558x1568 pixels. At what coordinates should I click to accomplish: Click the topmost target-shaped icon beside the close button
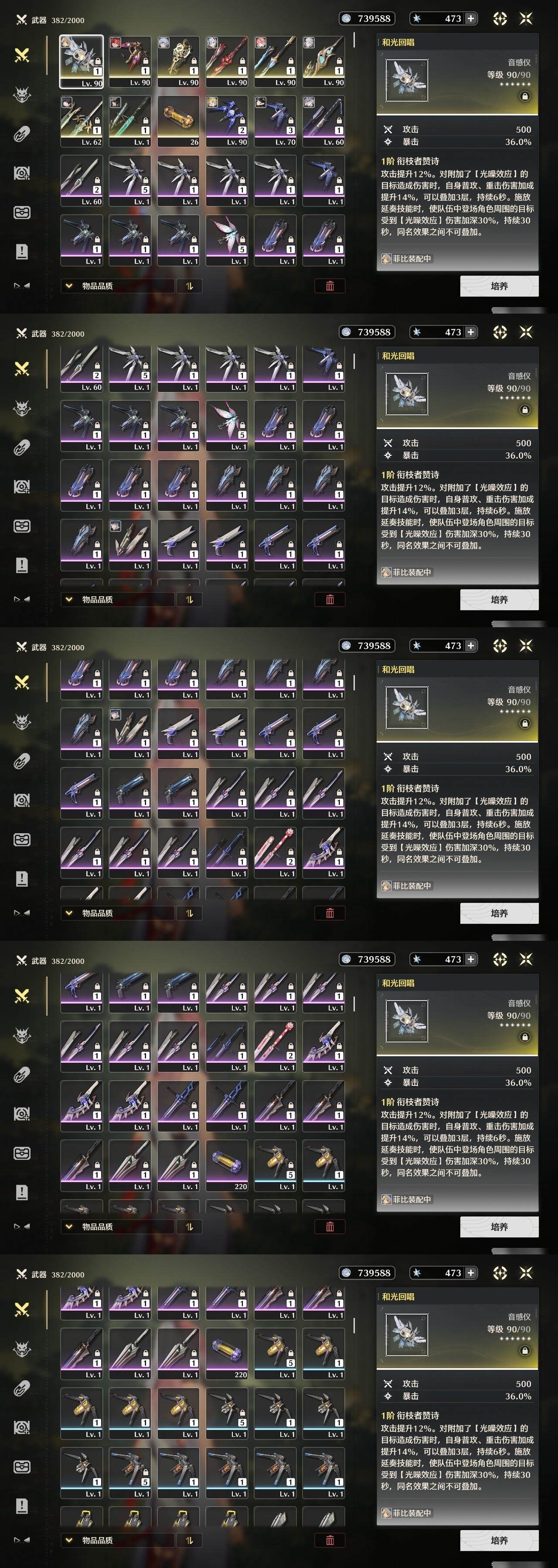pos(500,19)
